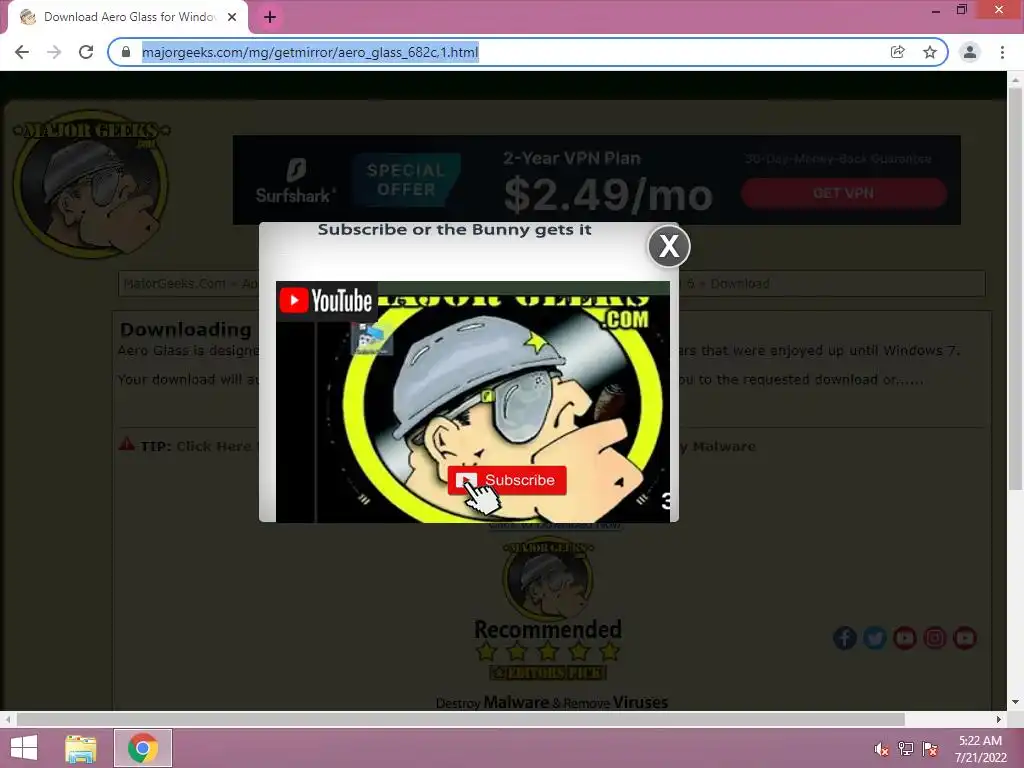Click the horizontal scrollbar thumb
This screenshot has width=1024, height=768.
click(x=460, y=719)
